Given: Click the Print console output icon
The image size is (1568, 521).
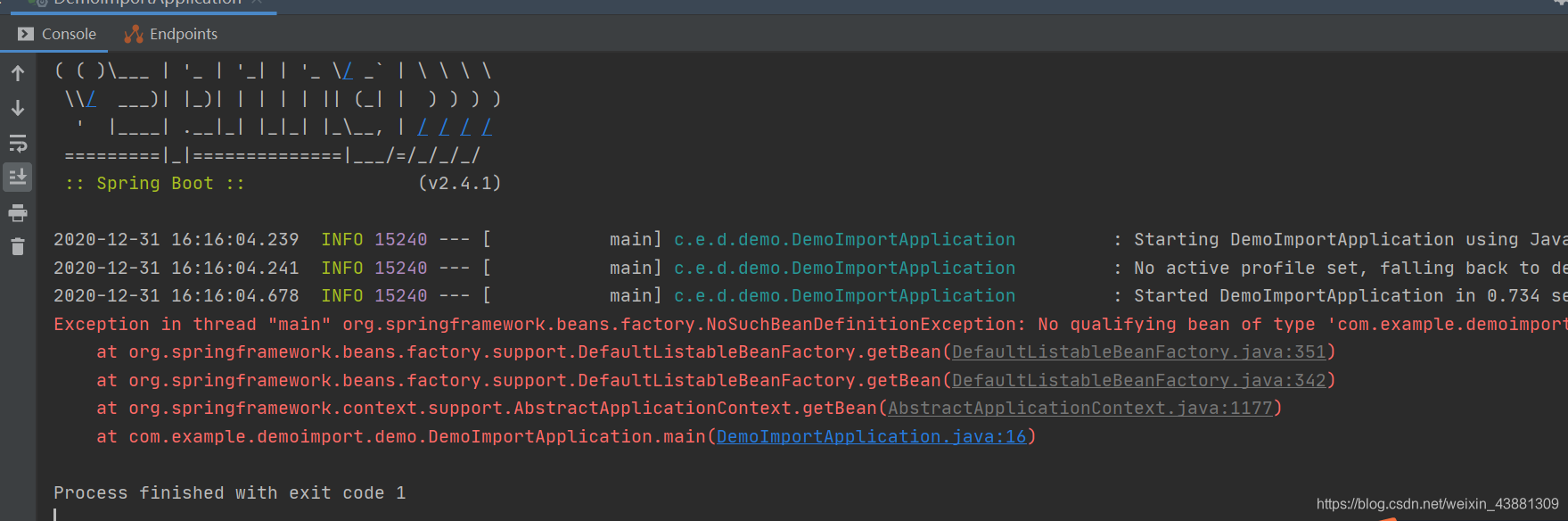Looking at the screenshot, I should pos(18,212).
